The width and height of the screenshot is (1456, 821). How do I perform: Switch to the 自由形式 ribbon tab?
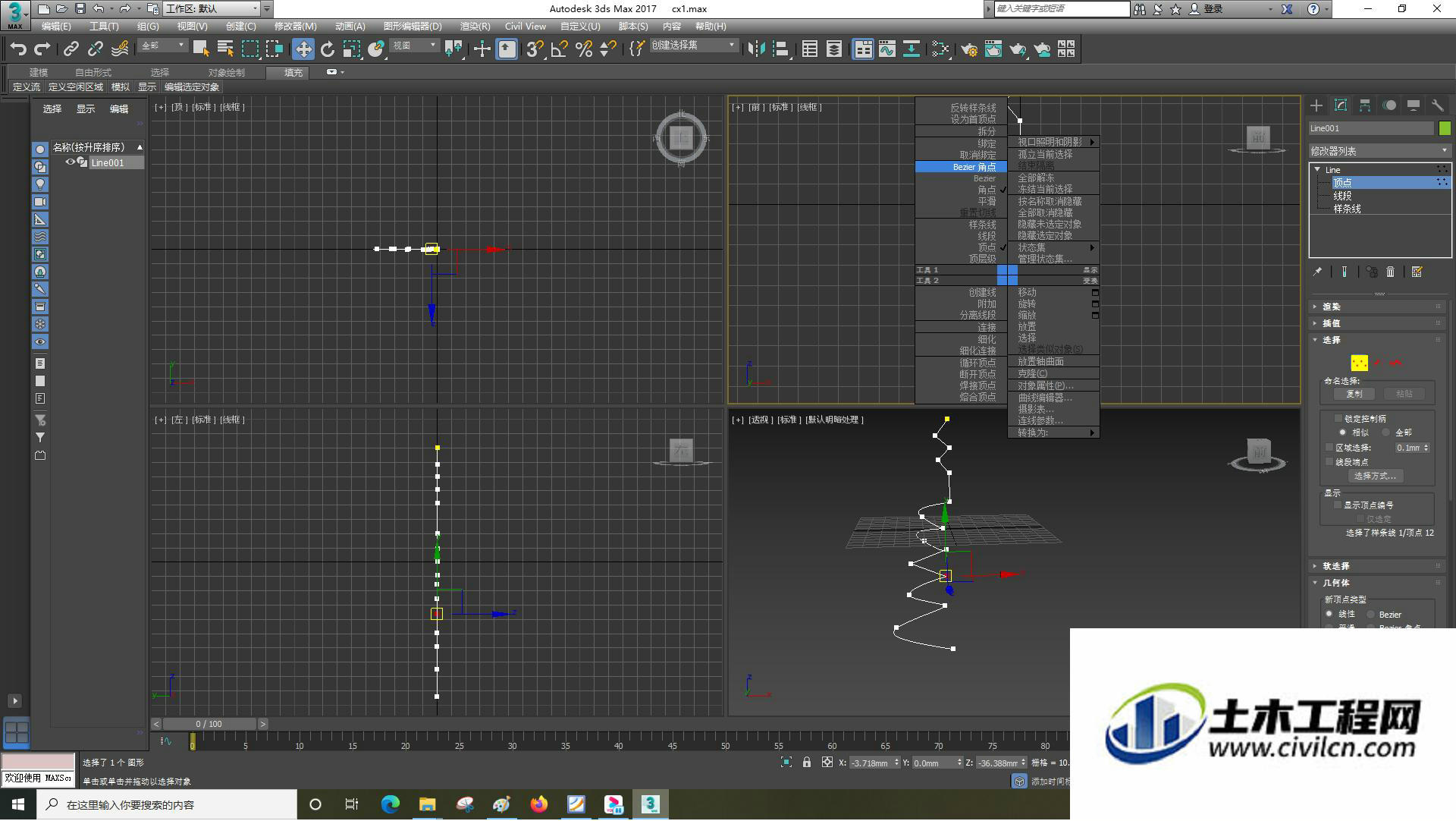93,72
